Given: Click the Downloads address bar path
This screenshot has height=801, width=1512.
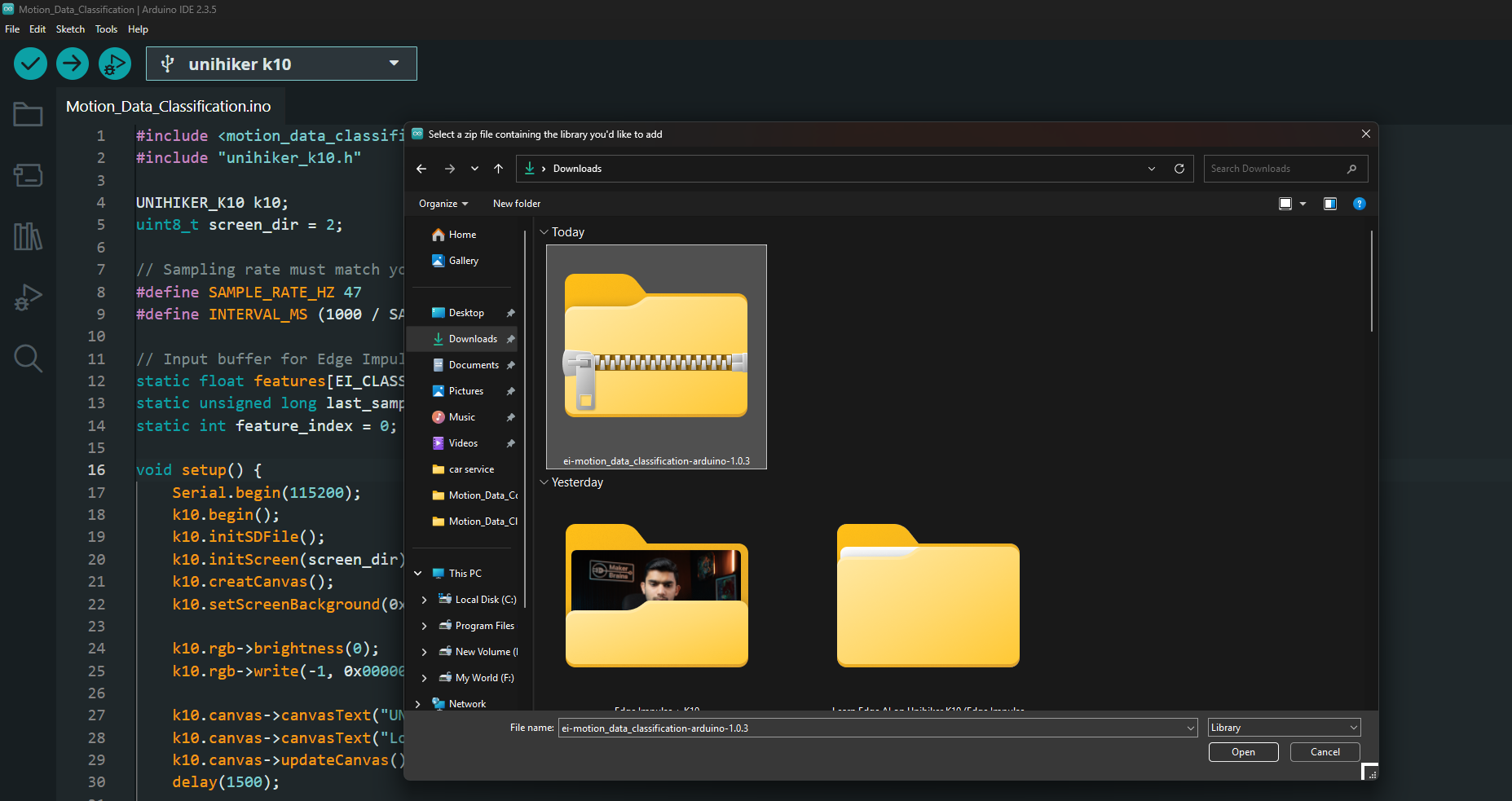Looking at the screenshot, I should pos(577,169).
